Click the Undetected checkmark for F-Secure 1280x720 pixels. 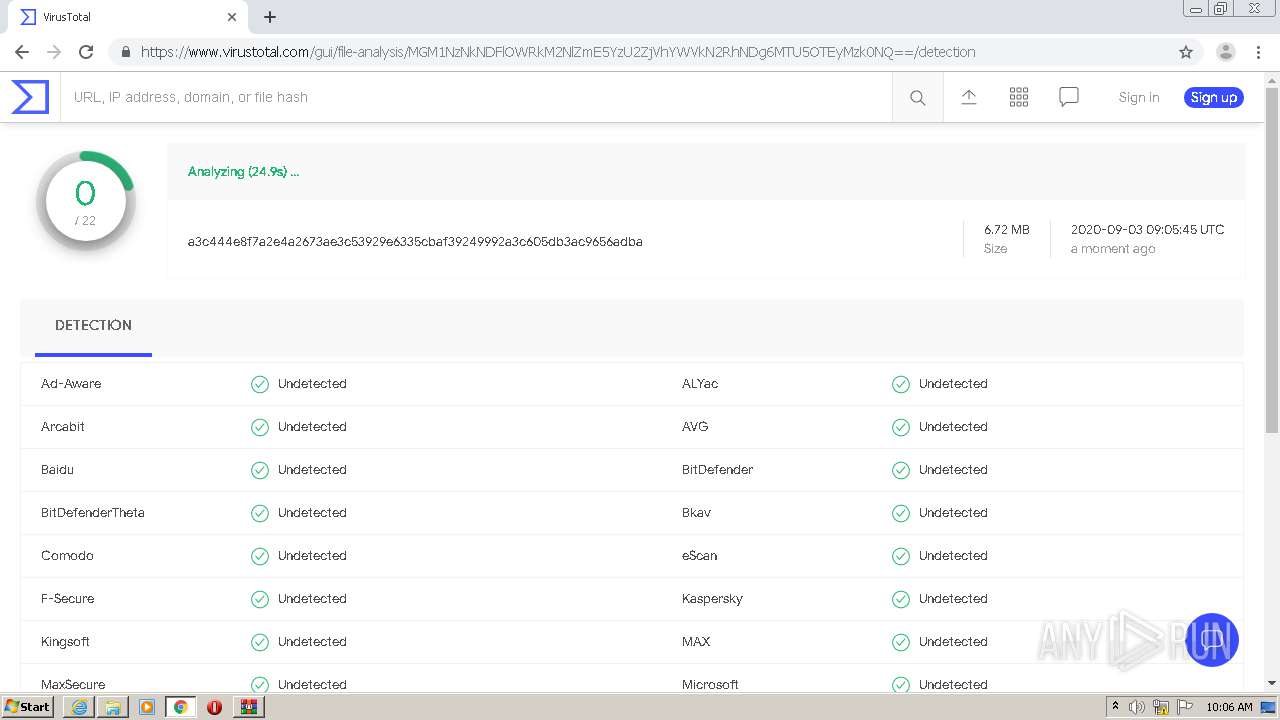260,599
